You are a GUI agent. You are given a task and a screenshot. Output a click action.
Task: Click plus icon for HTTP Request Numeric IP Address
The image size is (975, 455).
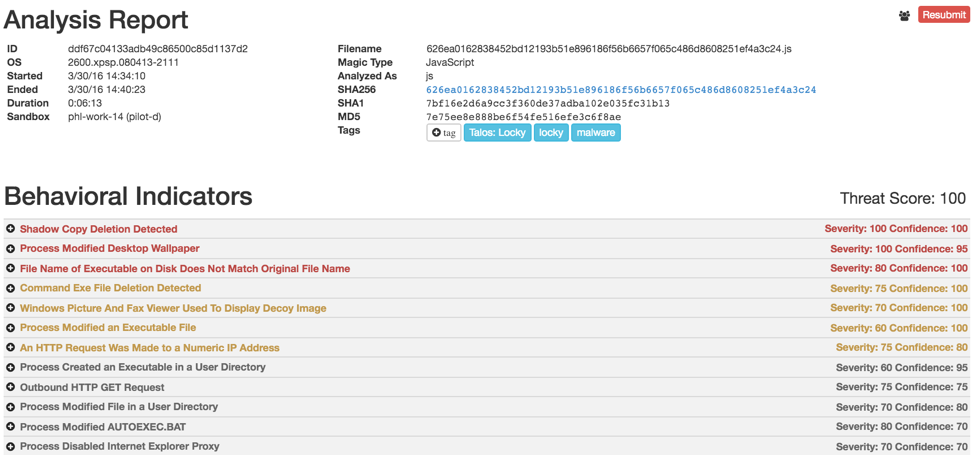click(x=11, y=348)
